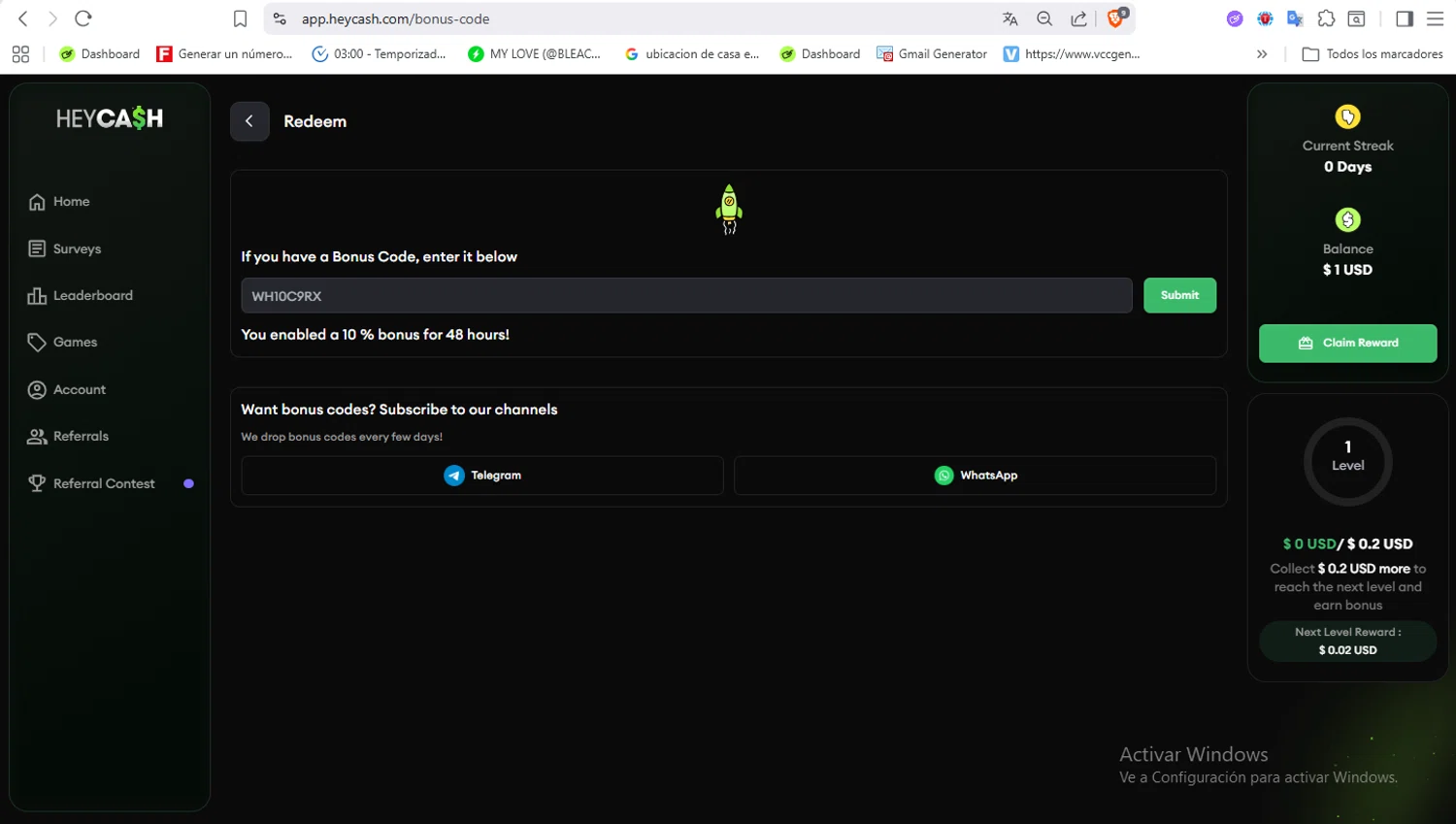Open Referral Contest in the sidebar
The height and width of the screenshot is (824, 1456).
coord(110,483)
